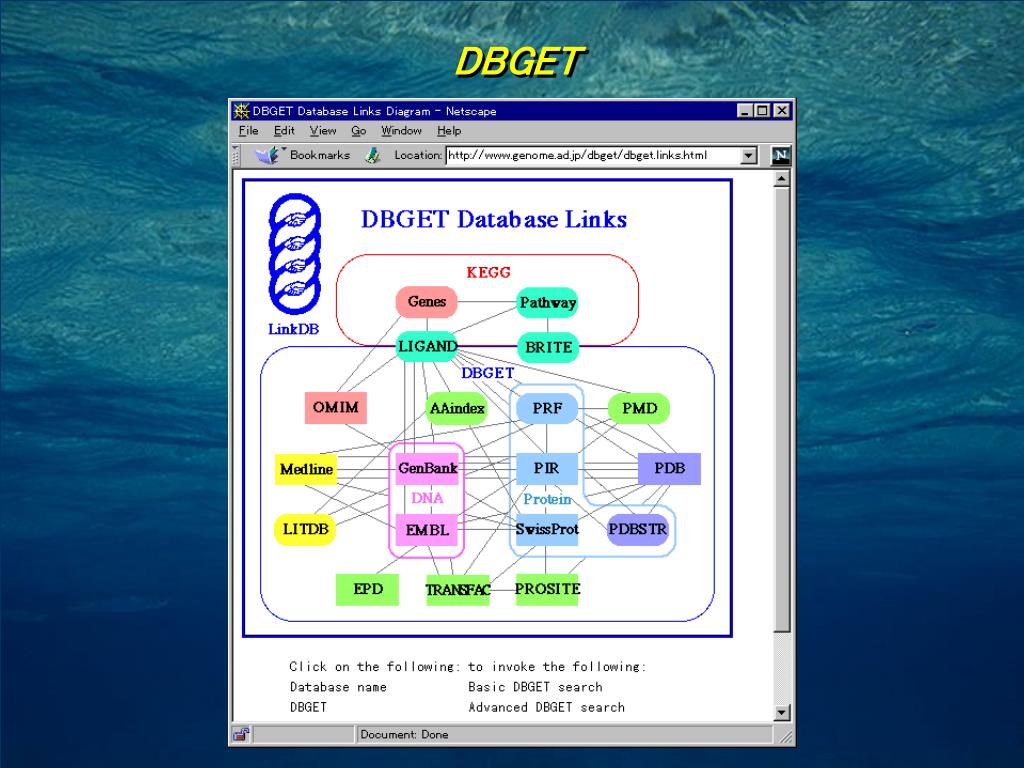Click the Protein group label
The image size is (1024, 768).
[x=547, y=499]
